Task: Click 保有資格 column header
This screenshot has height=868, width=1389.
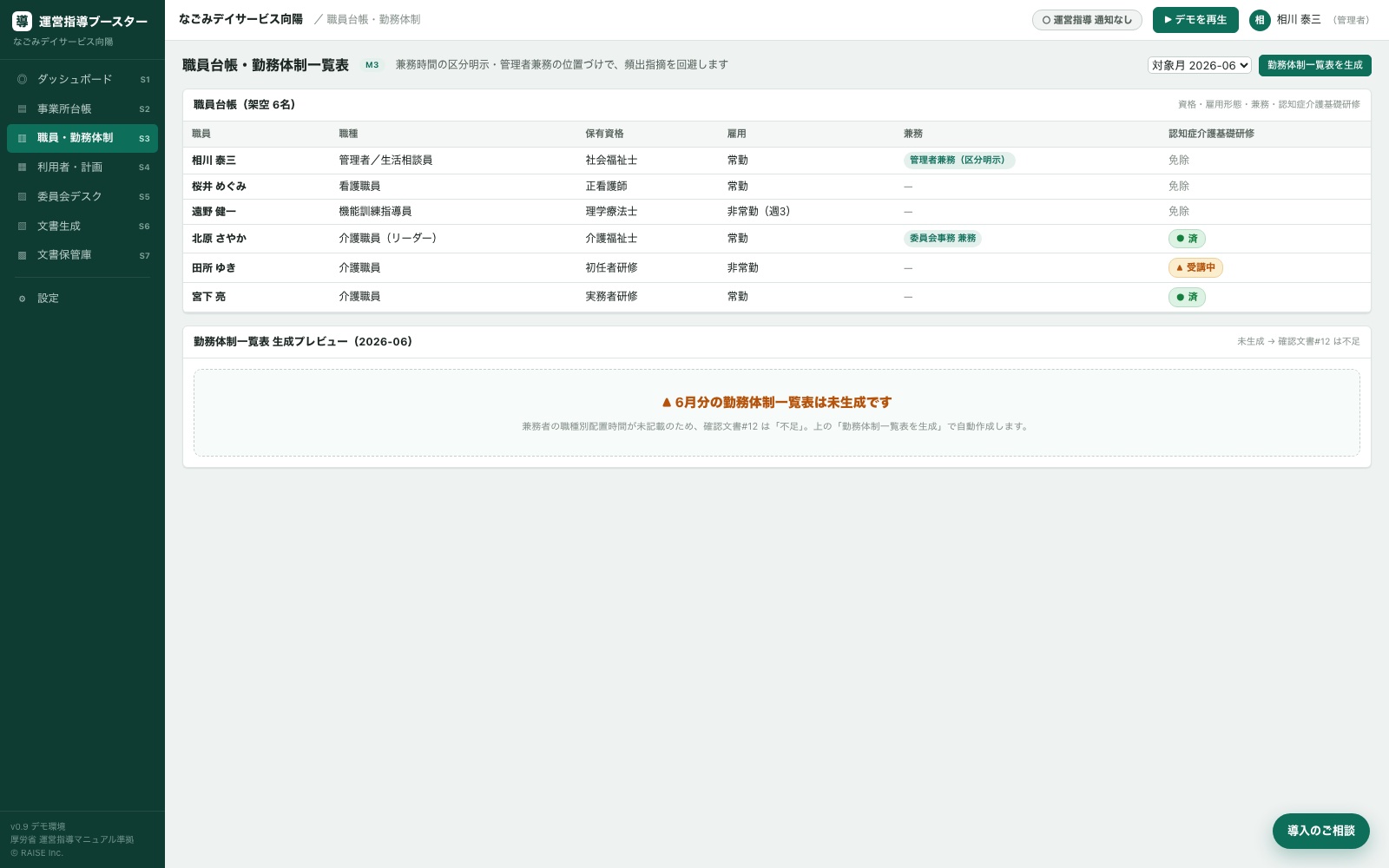Action: coord(604,134)
